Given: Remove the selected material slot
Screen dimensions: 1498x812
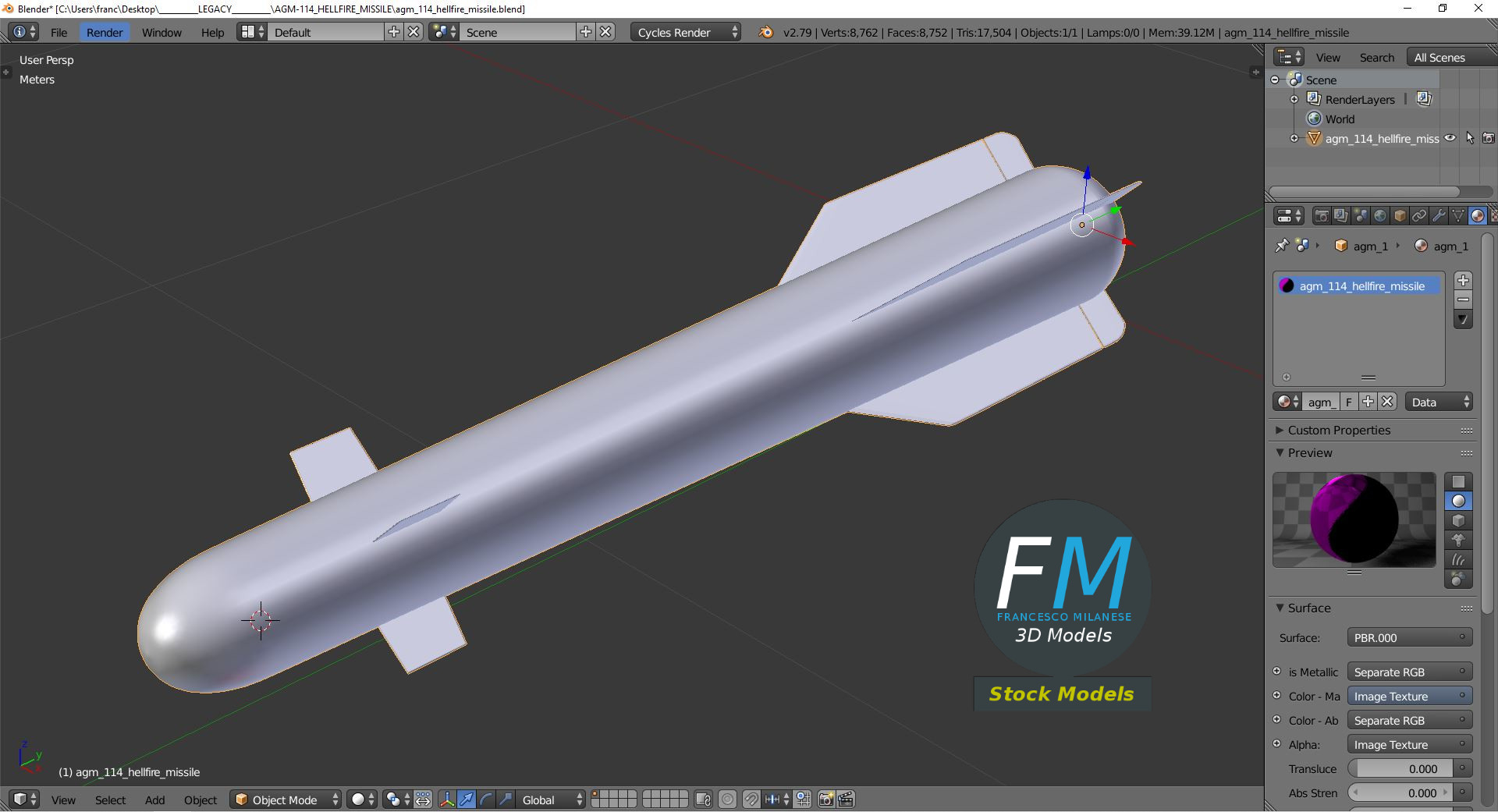Looking at the screenshot, I should pyautogui.click(x=1463, y=300).
